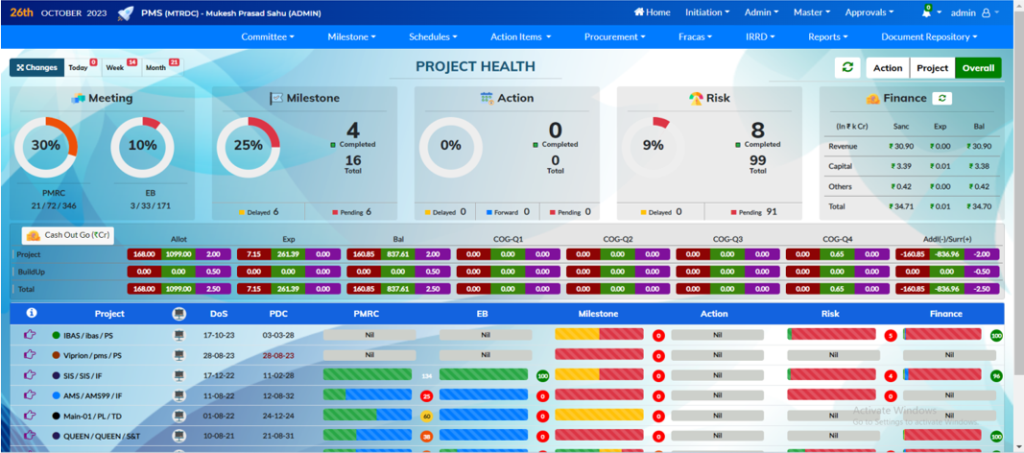Click the Cash Out Go button

pyautogui.click(x=67, y=234)
